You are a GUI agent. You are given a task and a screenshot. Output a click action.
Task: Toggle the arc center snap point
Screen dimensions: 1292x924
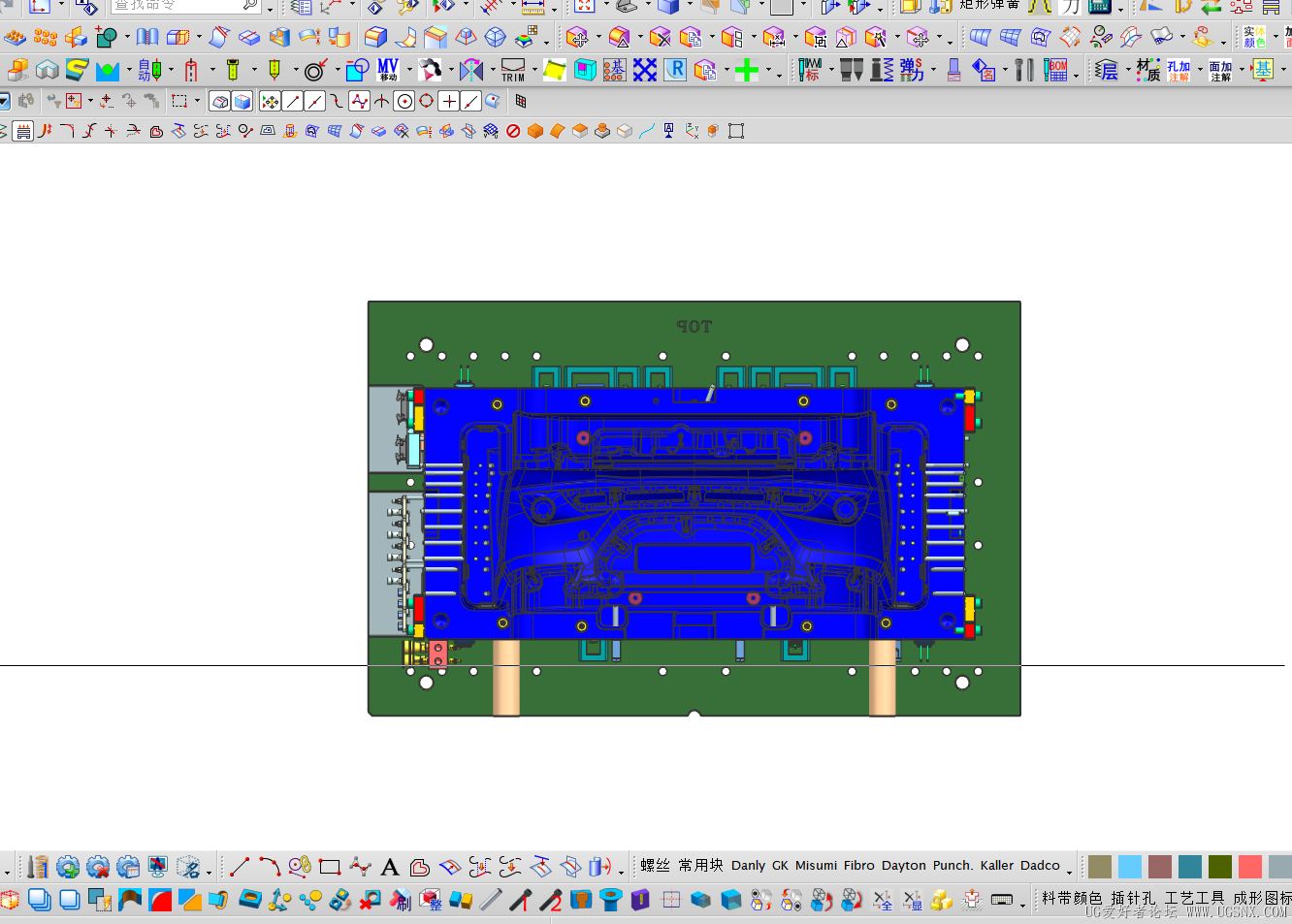404,101
